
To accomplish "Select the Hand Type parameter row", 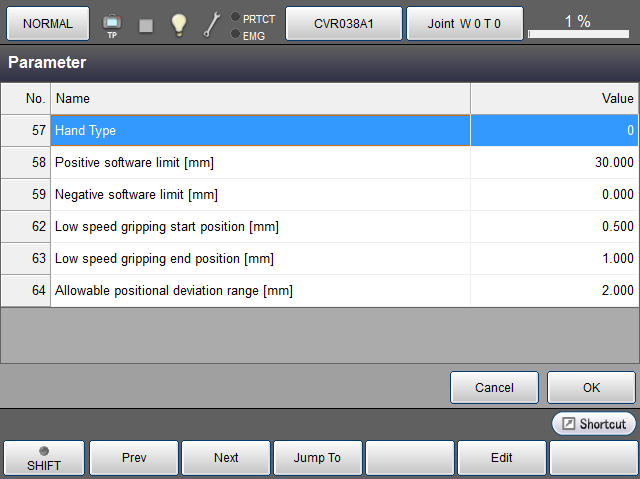I will pyautogui.click(x=260, y=131).
